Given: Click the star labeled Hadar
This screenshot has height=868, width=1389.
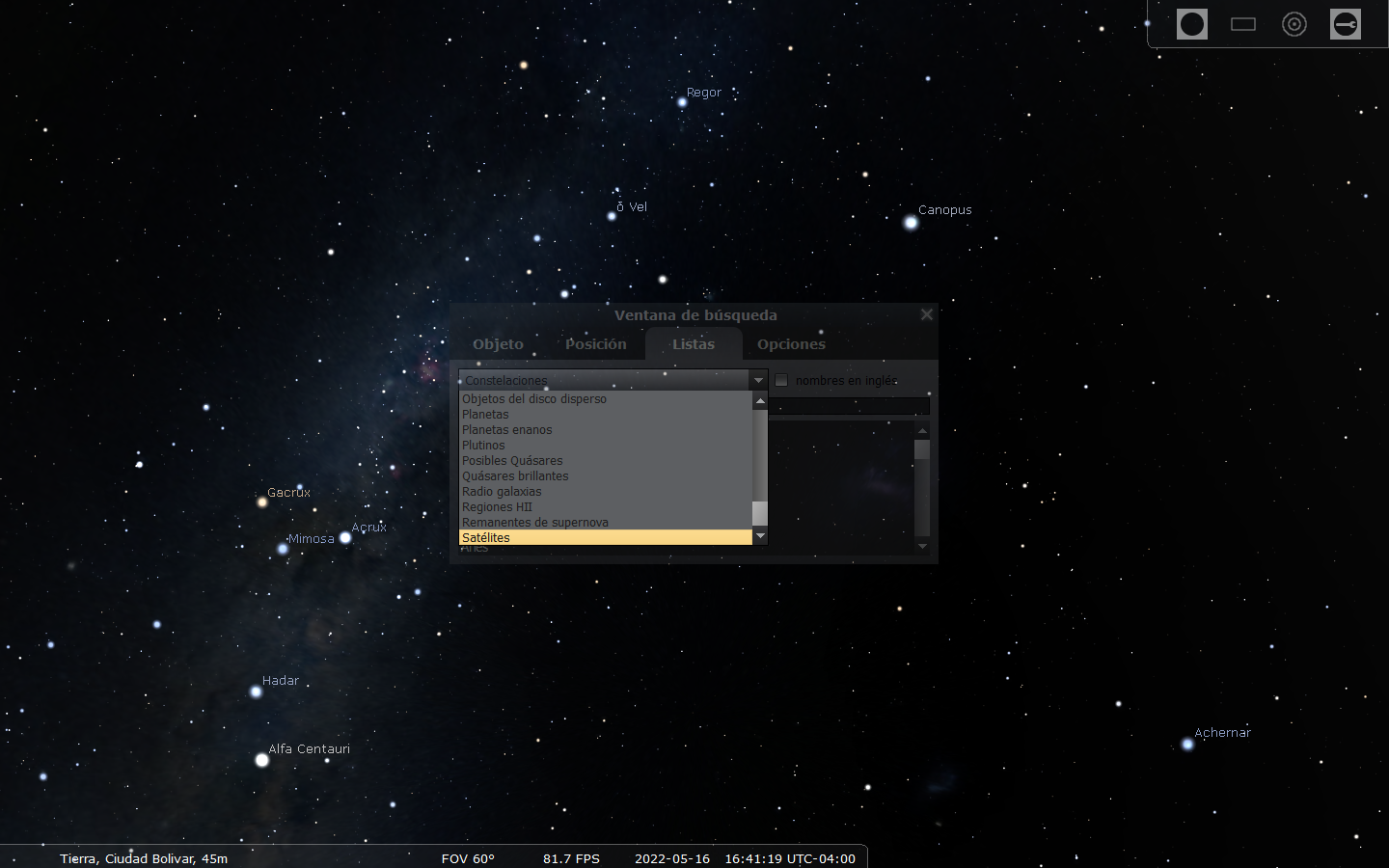Looking at the screenshot, I should [x=256, y=692].
